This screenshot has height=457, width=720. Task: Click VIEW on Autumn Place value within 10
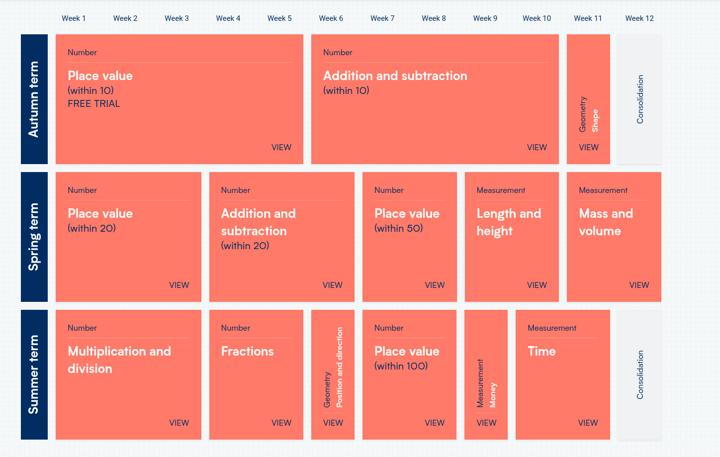click(x=281, y=147)
